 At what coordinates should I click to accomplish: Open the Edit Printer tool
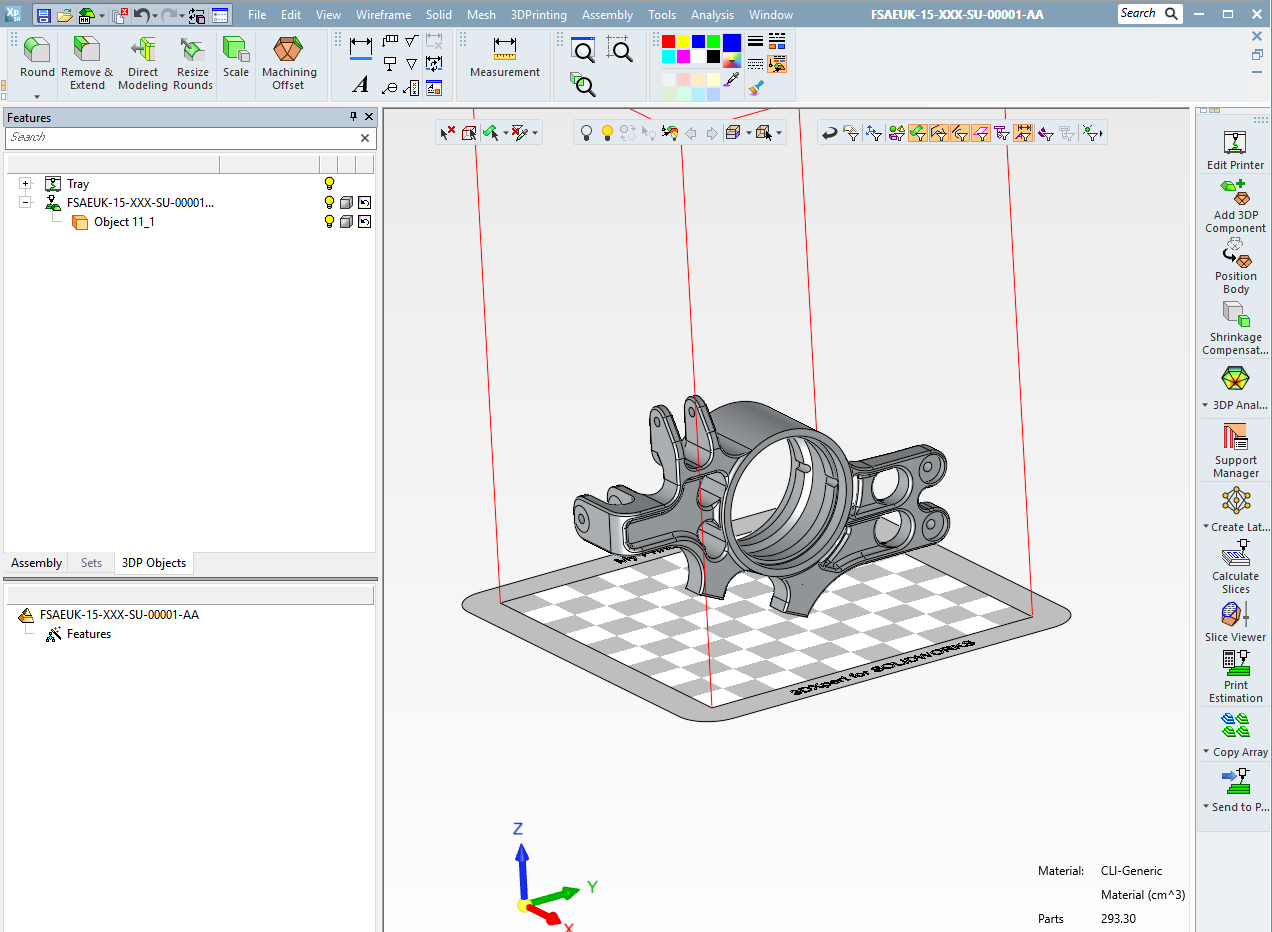pos(1234,140)
